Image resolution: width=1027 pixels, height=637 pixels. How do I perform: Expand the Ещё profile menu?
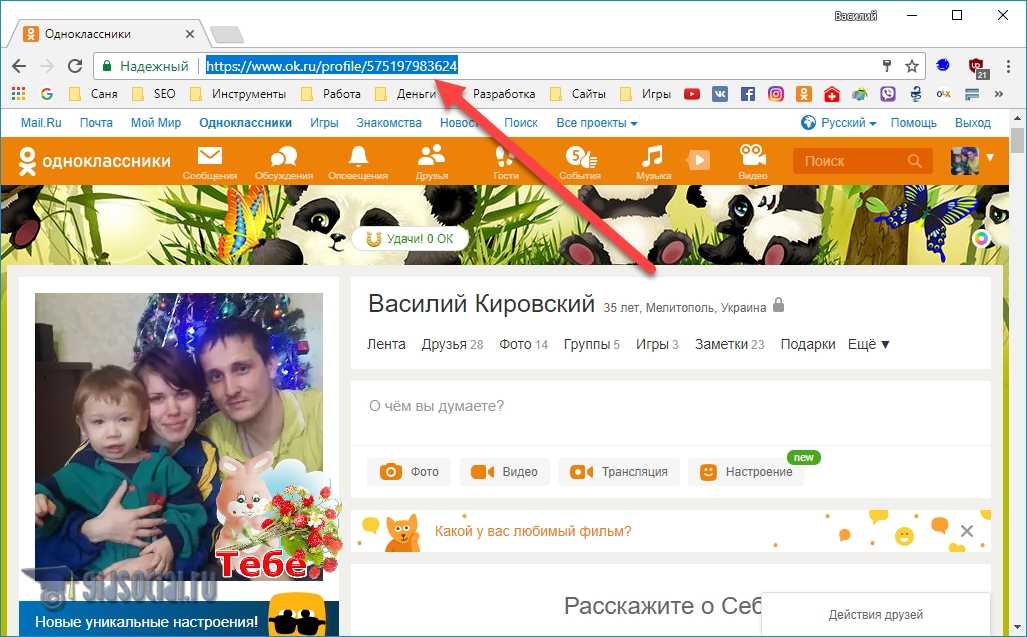(x=868, y=344)
